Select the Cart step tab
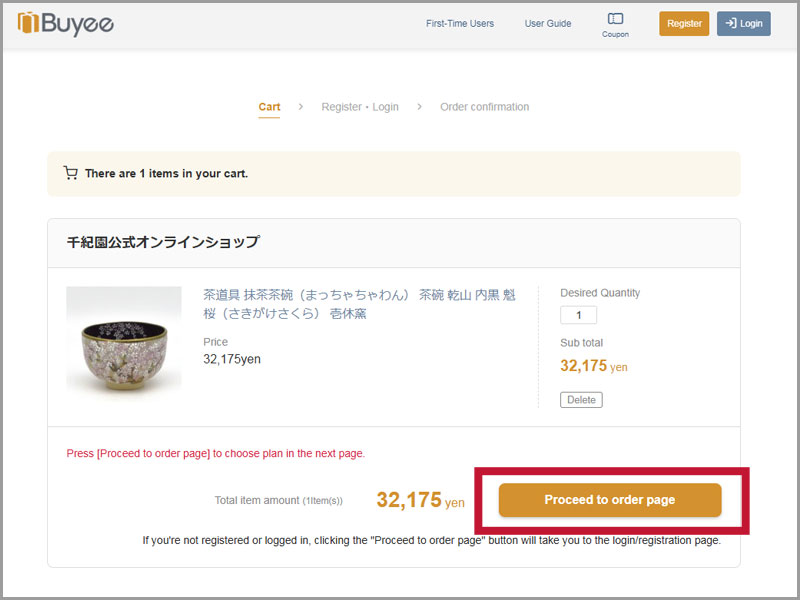Viewport: 800px width, 600px height. pos(269,107)
